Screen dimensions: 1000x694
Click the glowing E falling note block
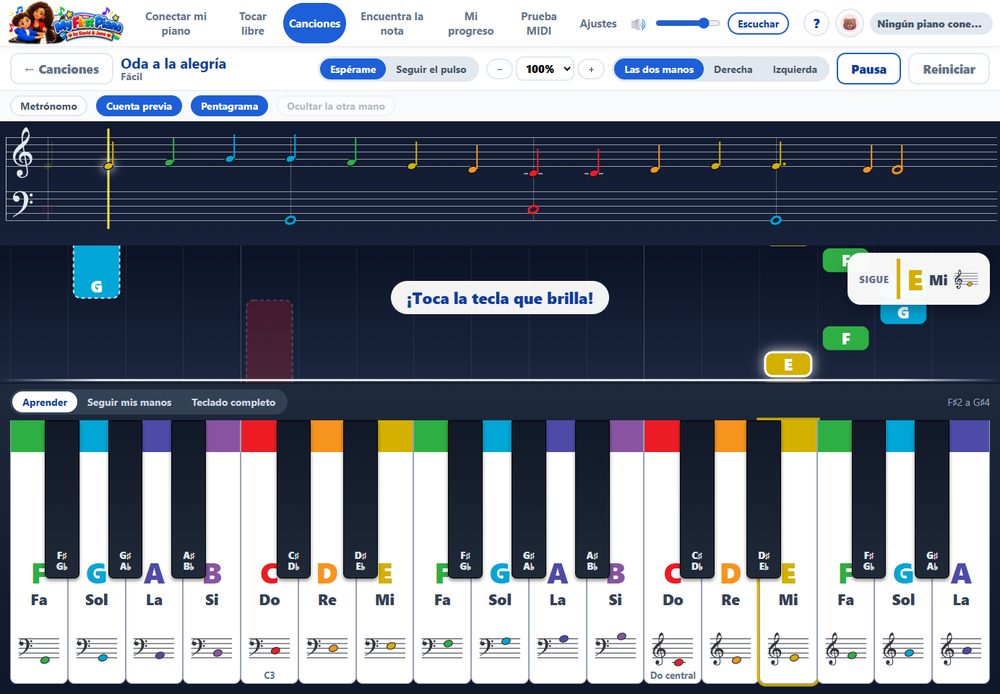[x=788, y=365]
